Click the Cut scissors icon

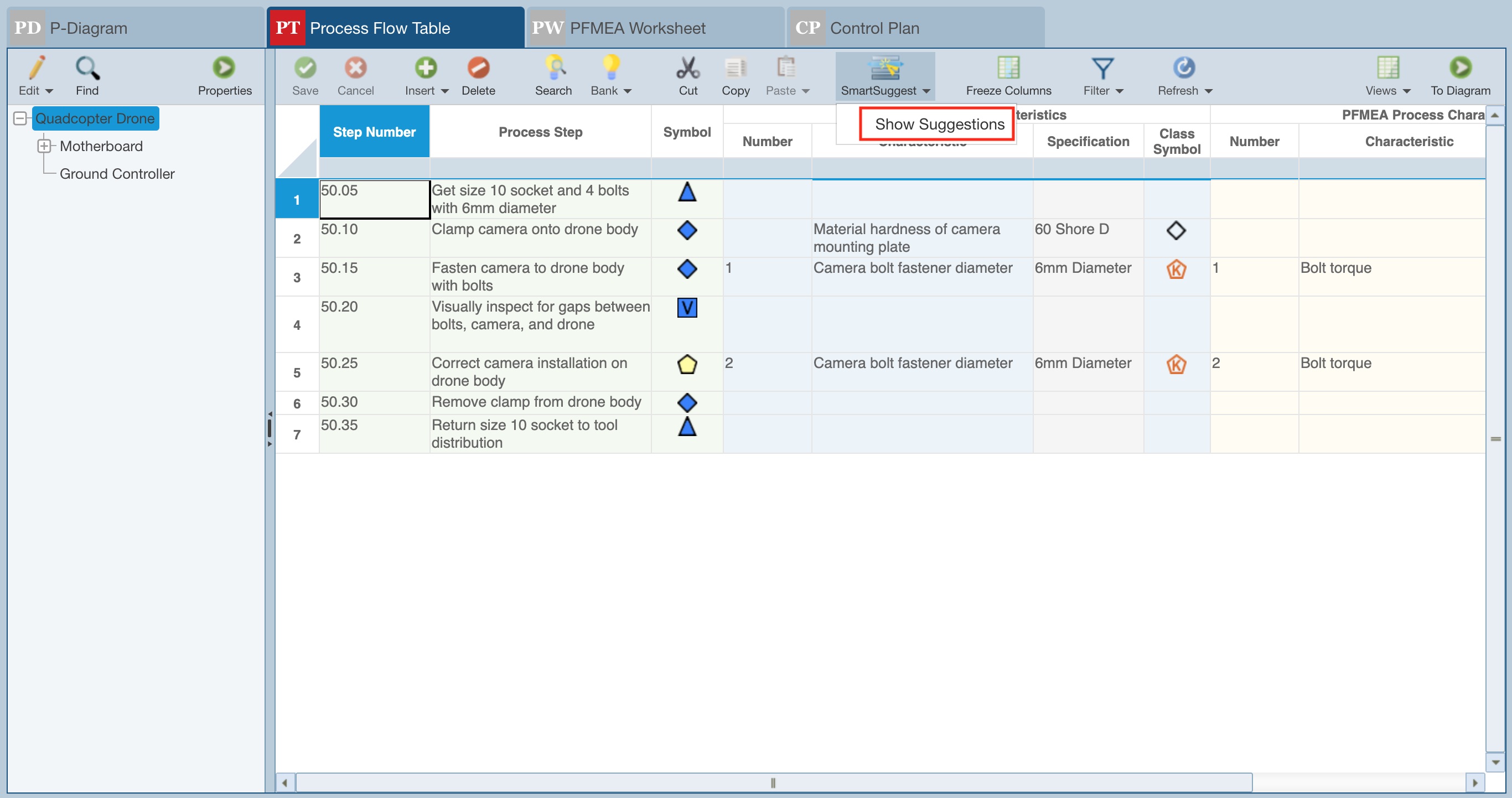pyautogui.click(x=687, y=68)
